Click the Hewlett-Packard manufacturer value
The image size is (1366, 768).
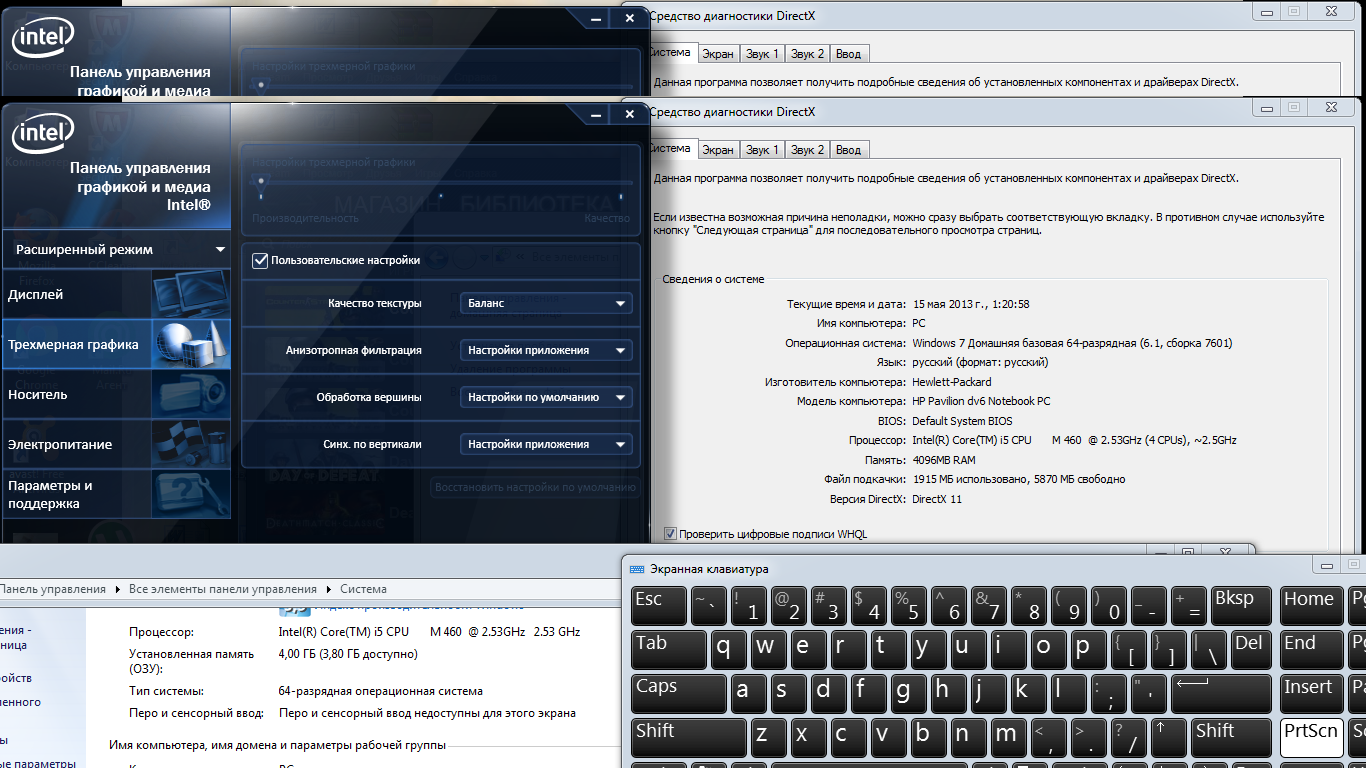(x=952, y=382)
